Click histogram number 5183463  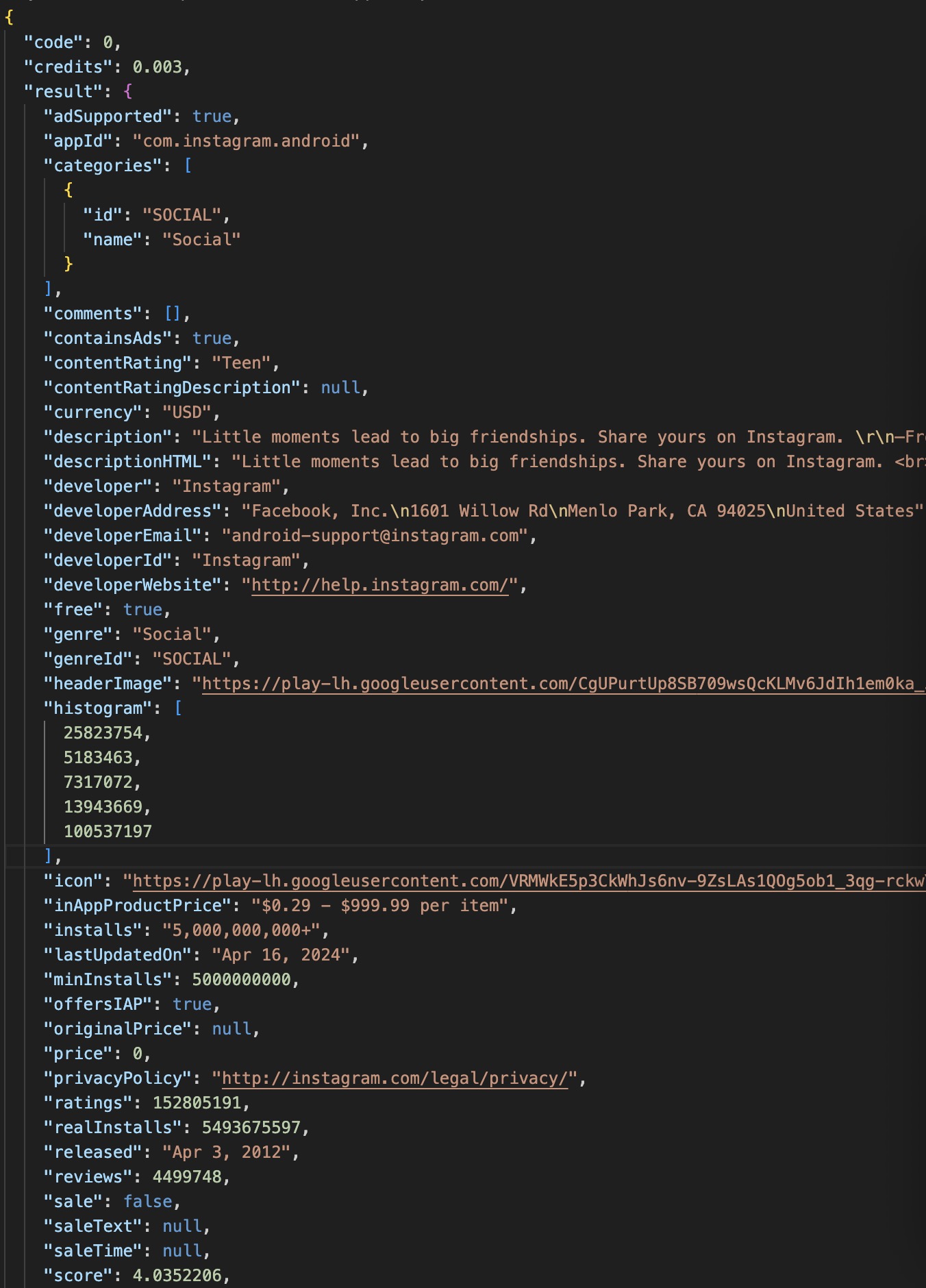[x=98, y=758]
